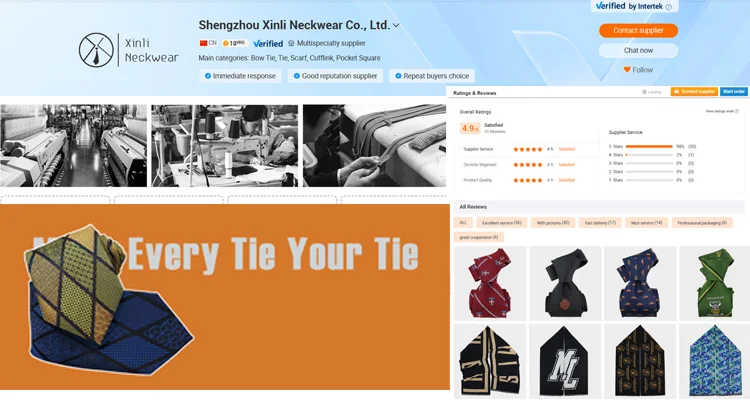The height and width of the screenshot is (400, 750).
Task: Click the blue Start order button
Action: click(734, 91)
